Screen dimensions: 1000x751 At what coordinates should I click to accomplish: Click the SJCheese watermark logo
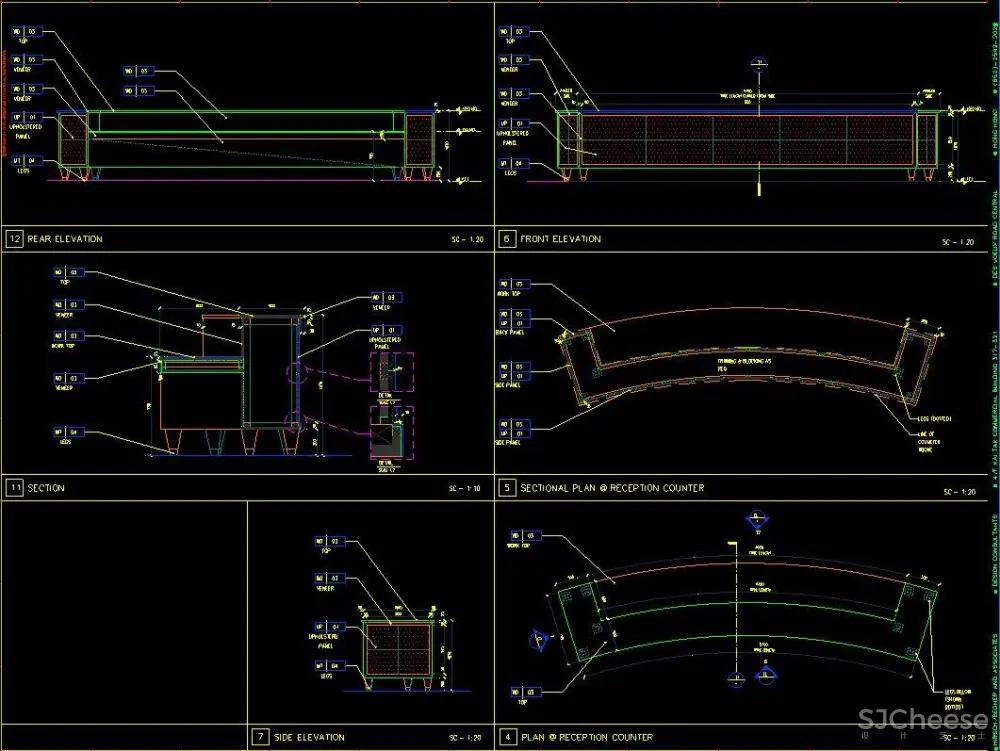tap(922, 718)
